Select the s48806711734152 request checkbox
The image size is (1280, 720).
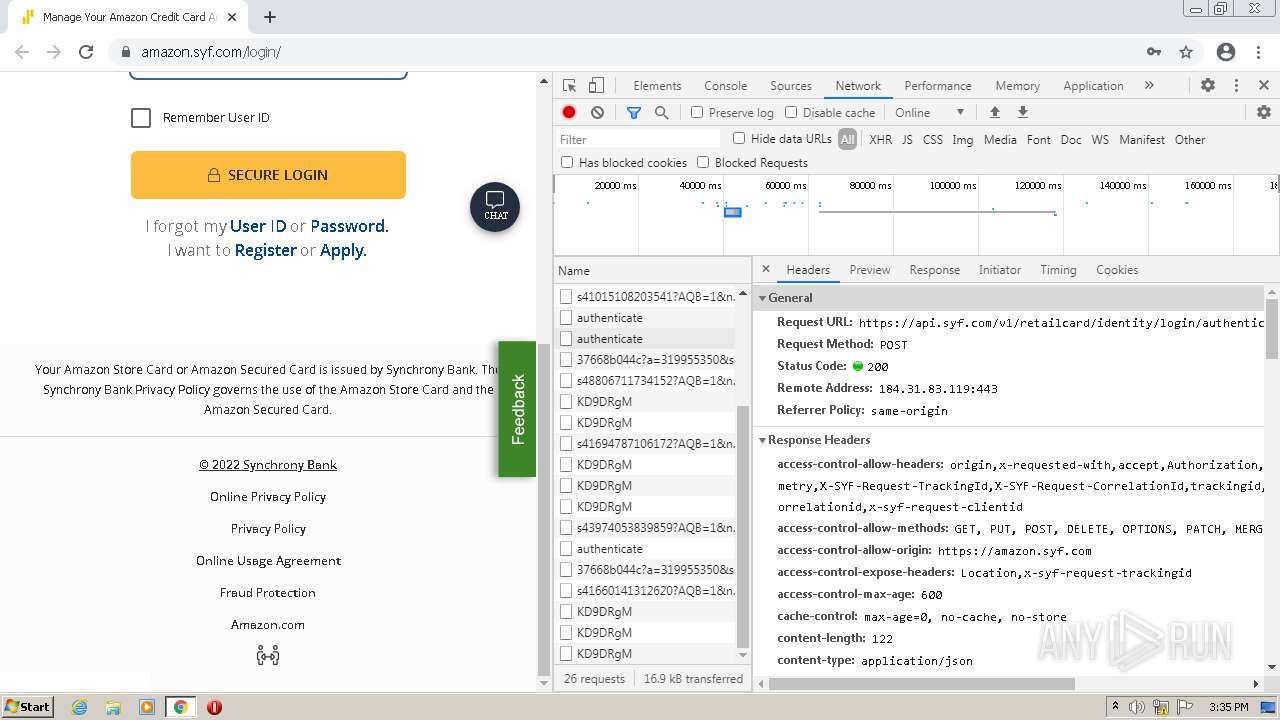566,381
